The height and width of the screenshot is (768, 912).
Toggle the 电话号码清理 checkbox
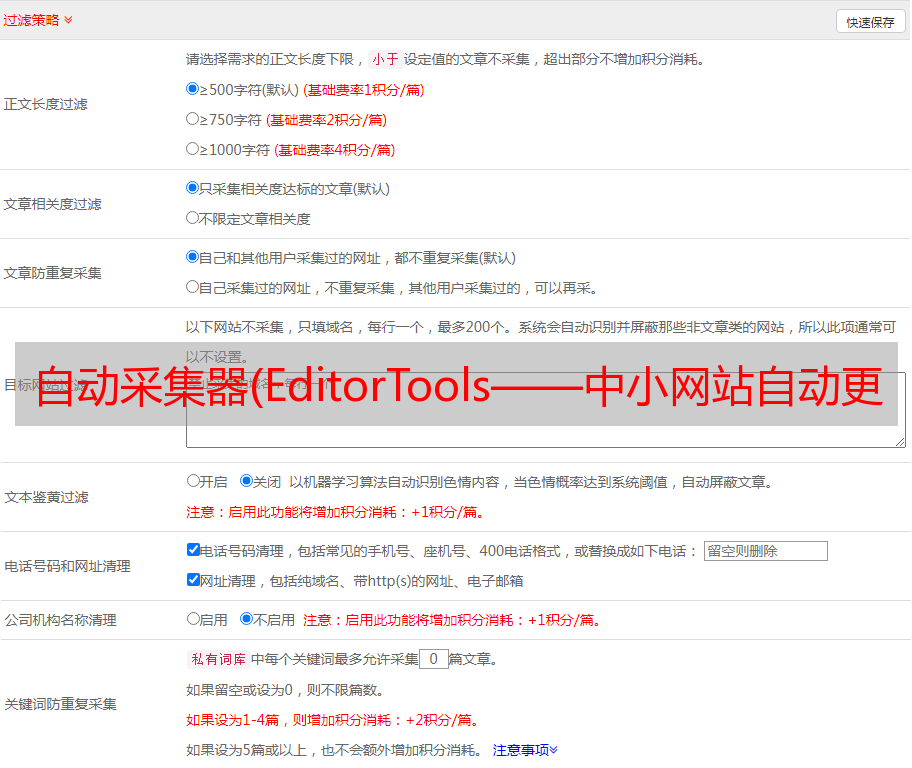tap(193, 550)
